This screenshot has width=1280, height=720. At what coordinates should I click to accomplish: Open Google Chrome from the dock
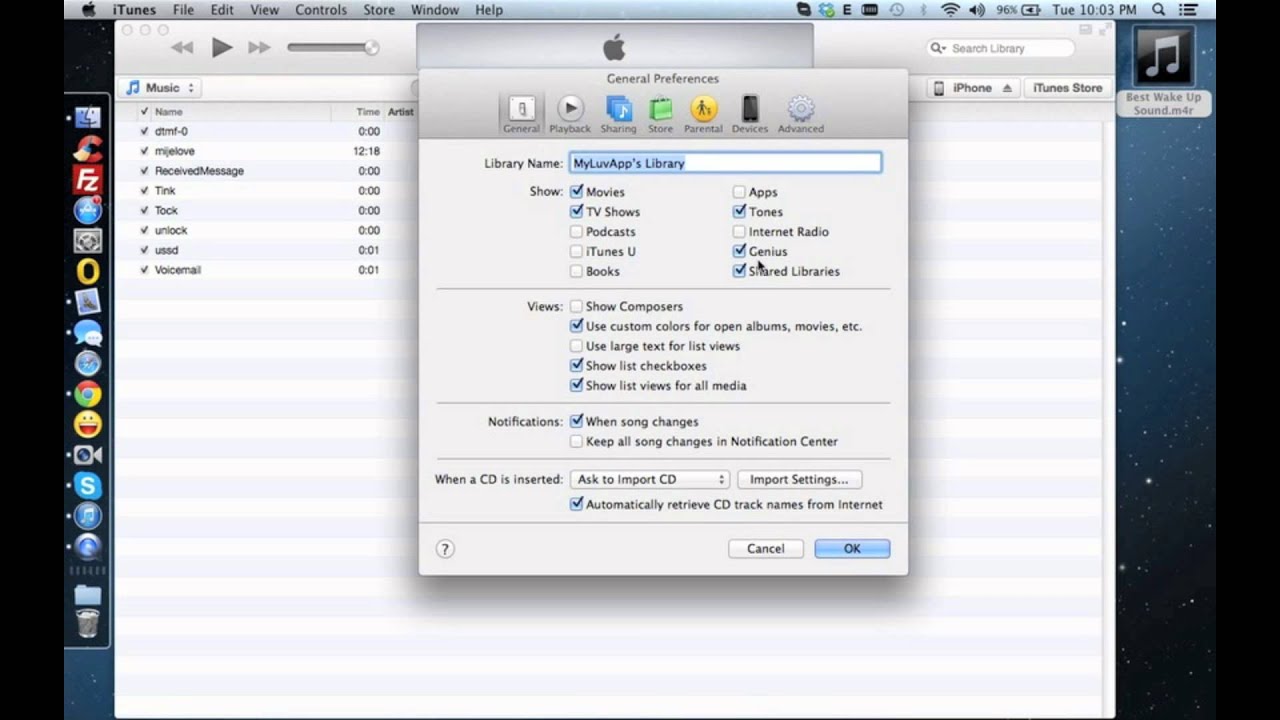(x=88, y=394)
